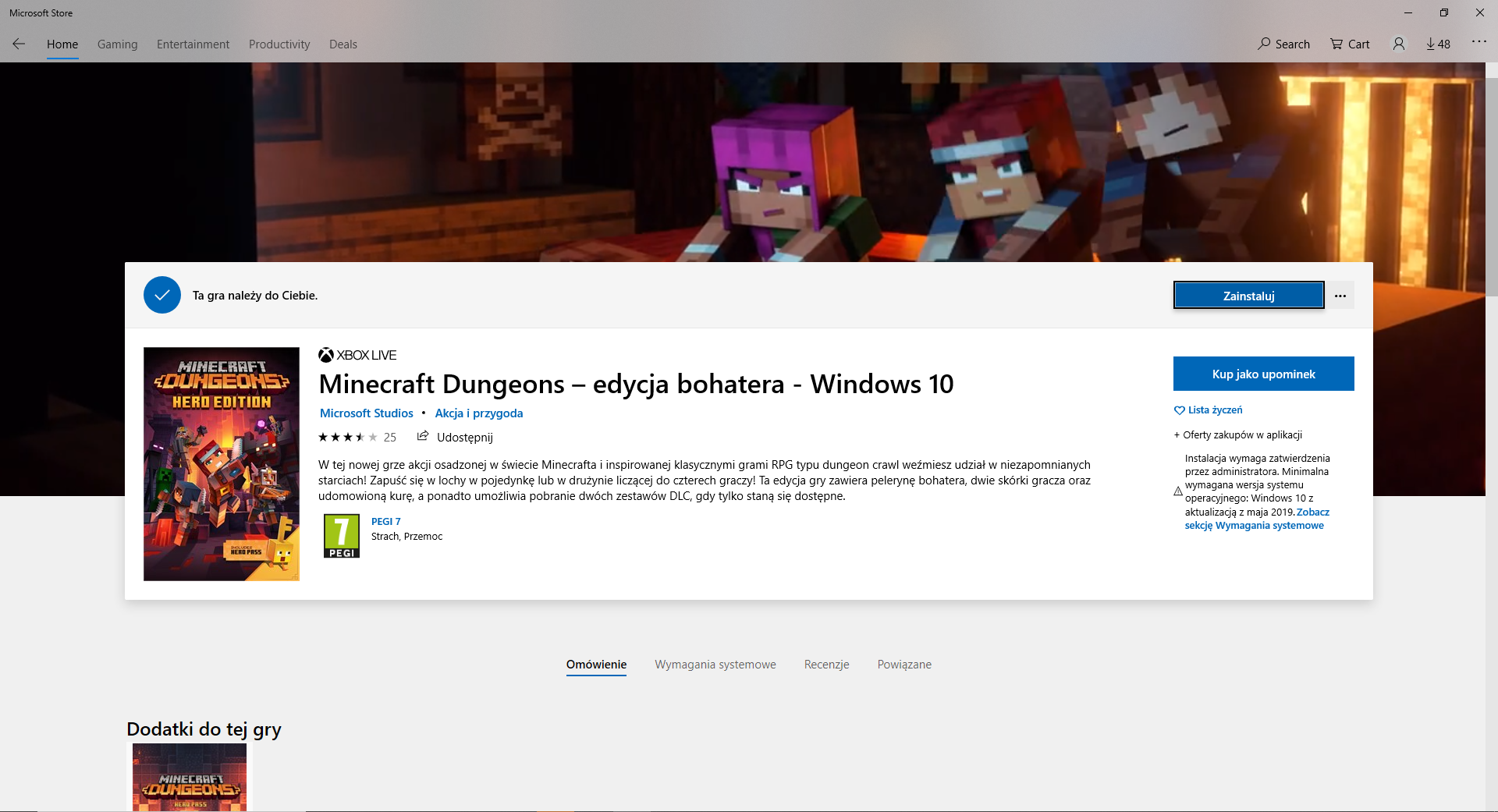Click the rating count 25
The image size is (1498, 812).
tap(390, 438)
